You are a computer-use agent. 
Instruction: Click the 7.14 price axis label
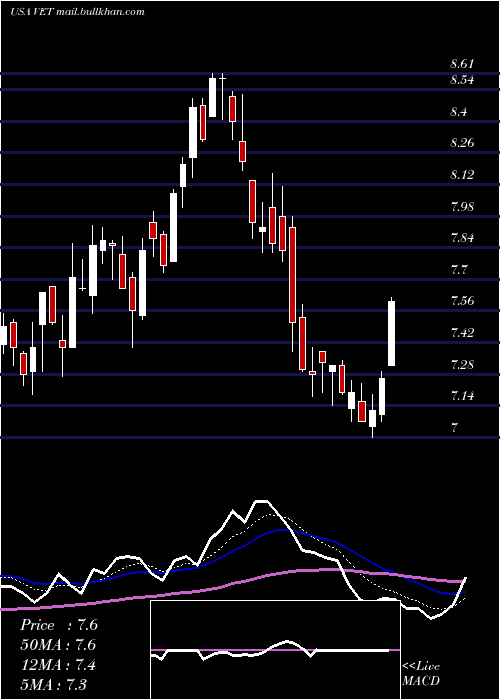pyautogui.click(x=462, y=396)
